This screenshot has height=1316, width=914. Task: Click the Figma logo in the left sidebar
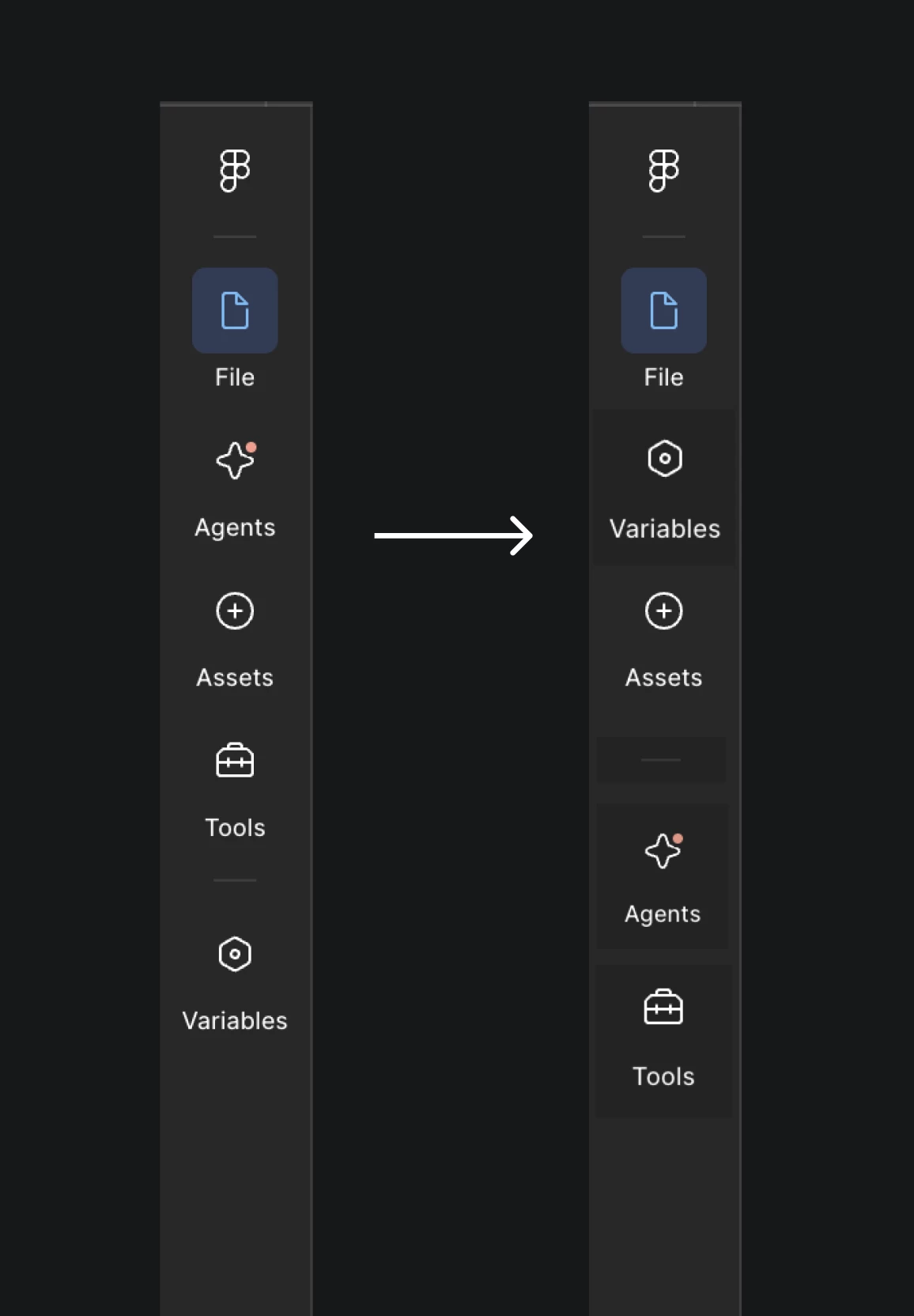[x=235, y=171]
